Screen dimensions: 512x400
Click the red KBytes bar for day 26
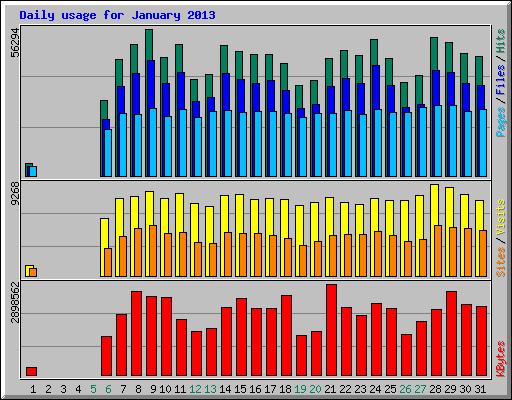(406, 355)
